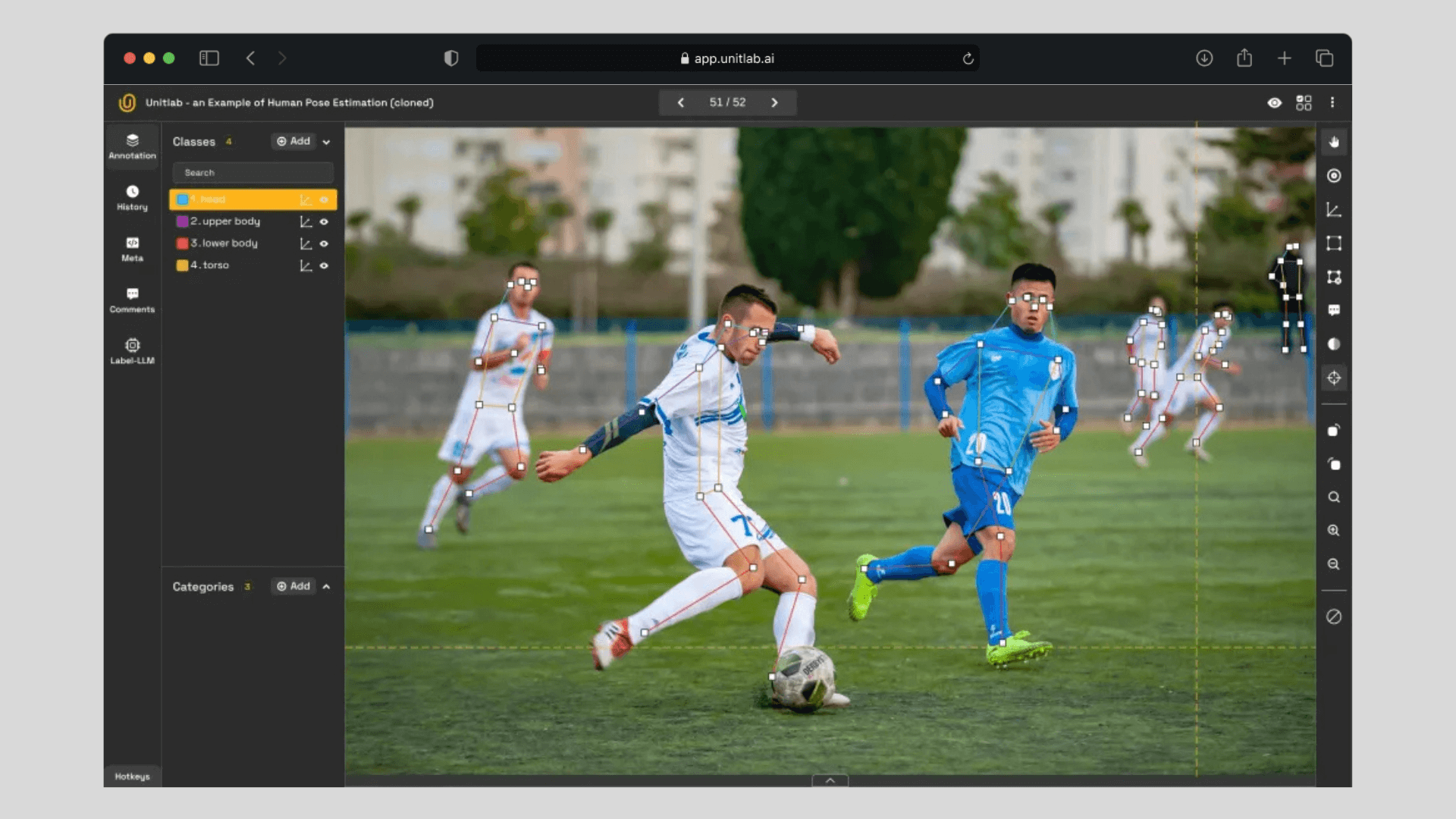Open the Label-LLM panel

(x=132, y=350)
